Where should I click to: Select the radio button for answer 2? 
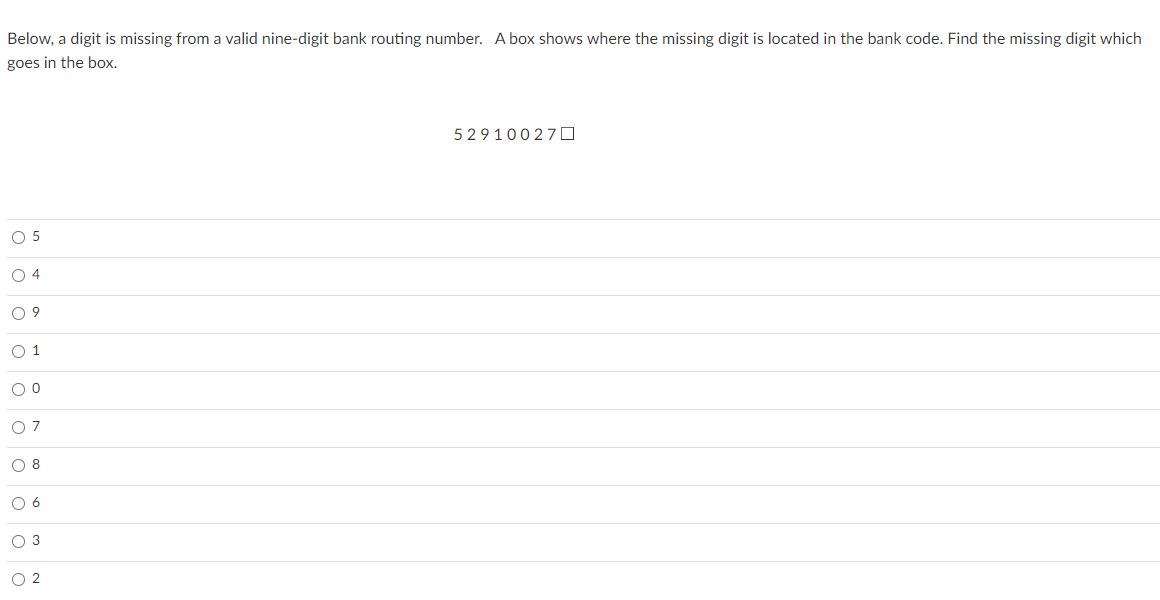tap(19, 578)
